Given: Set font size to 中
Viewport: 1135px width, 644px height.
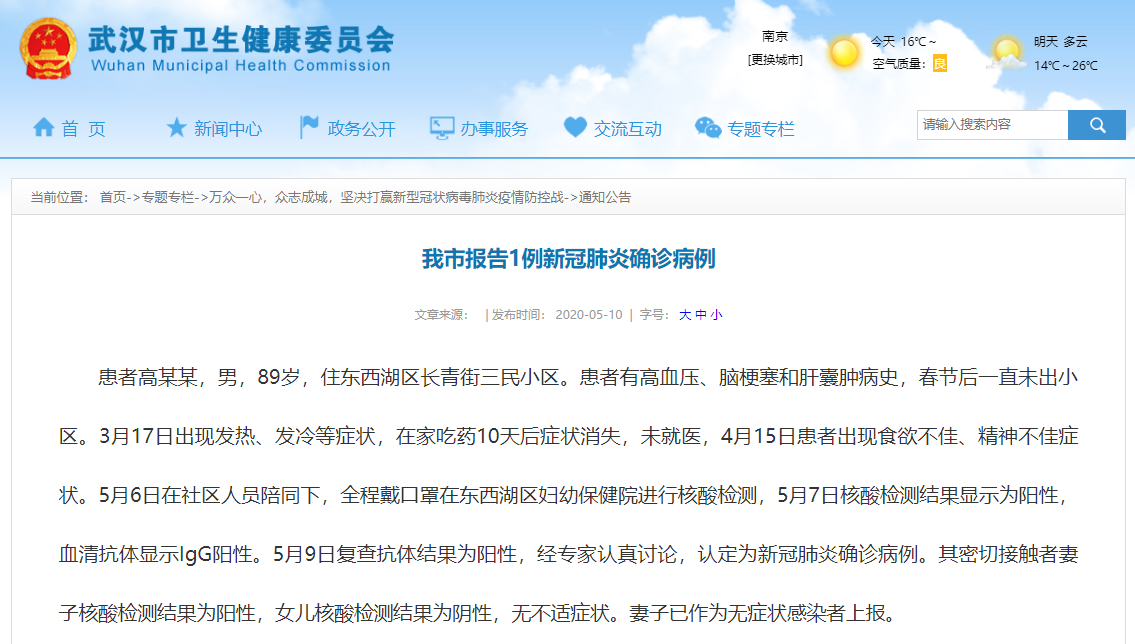Looking at the screenshot, I should 701,314.
